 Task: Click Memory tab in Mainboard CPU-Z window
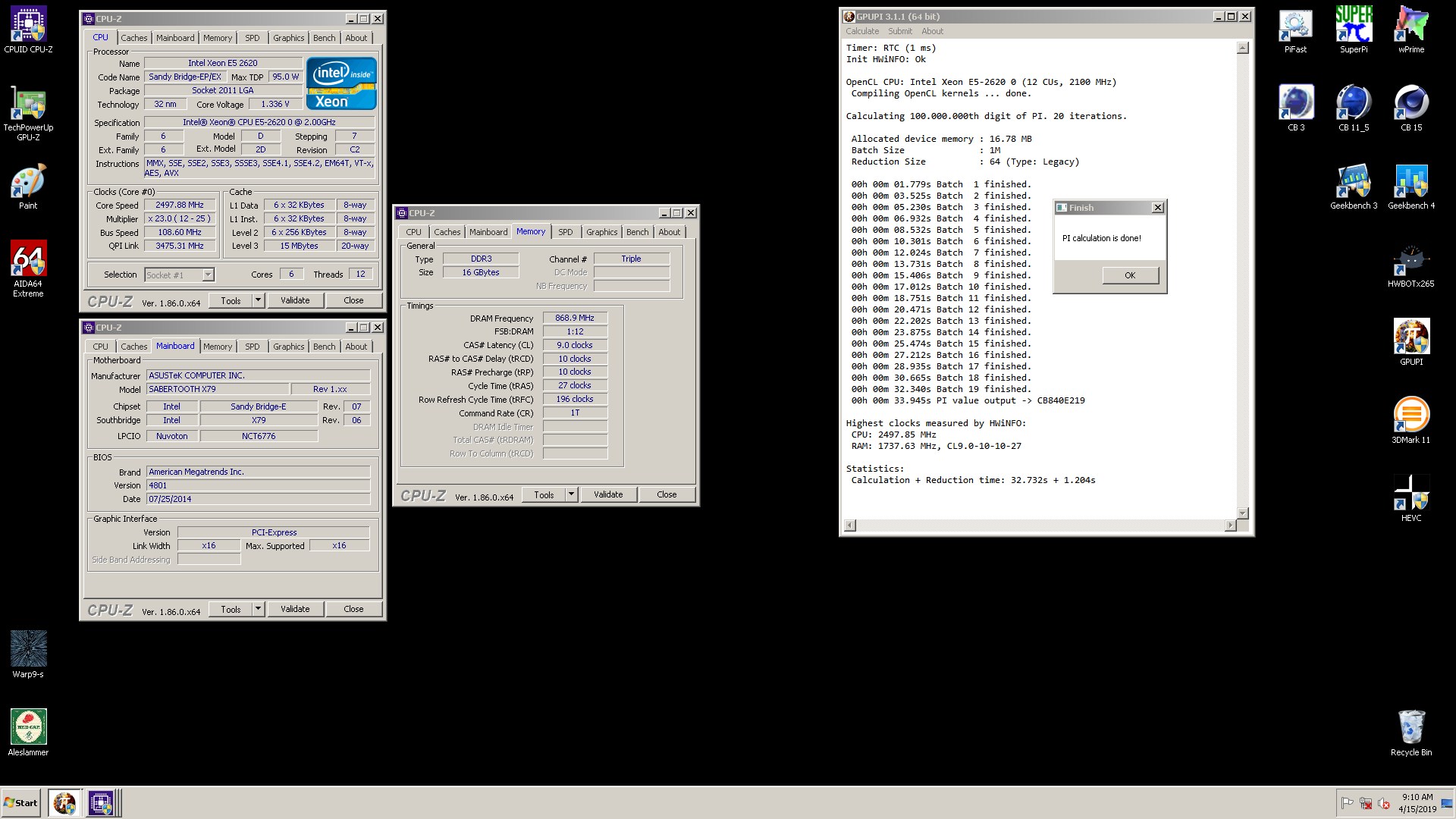218,347
